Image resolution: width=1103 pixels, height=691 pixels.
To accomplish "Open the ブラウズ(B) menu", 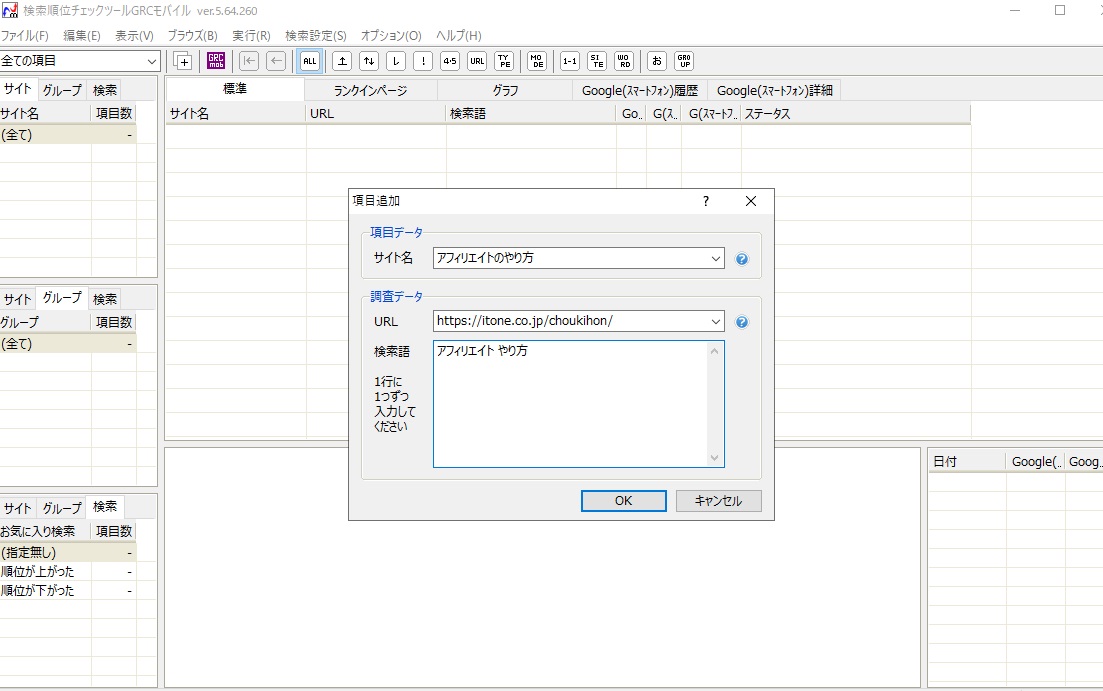I will pyautogui.click(x=192, y=35).
